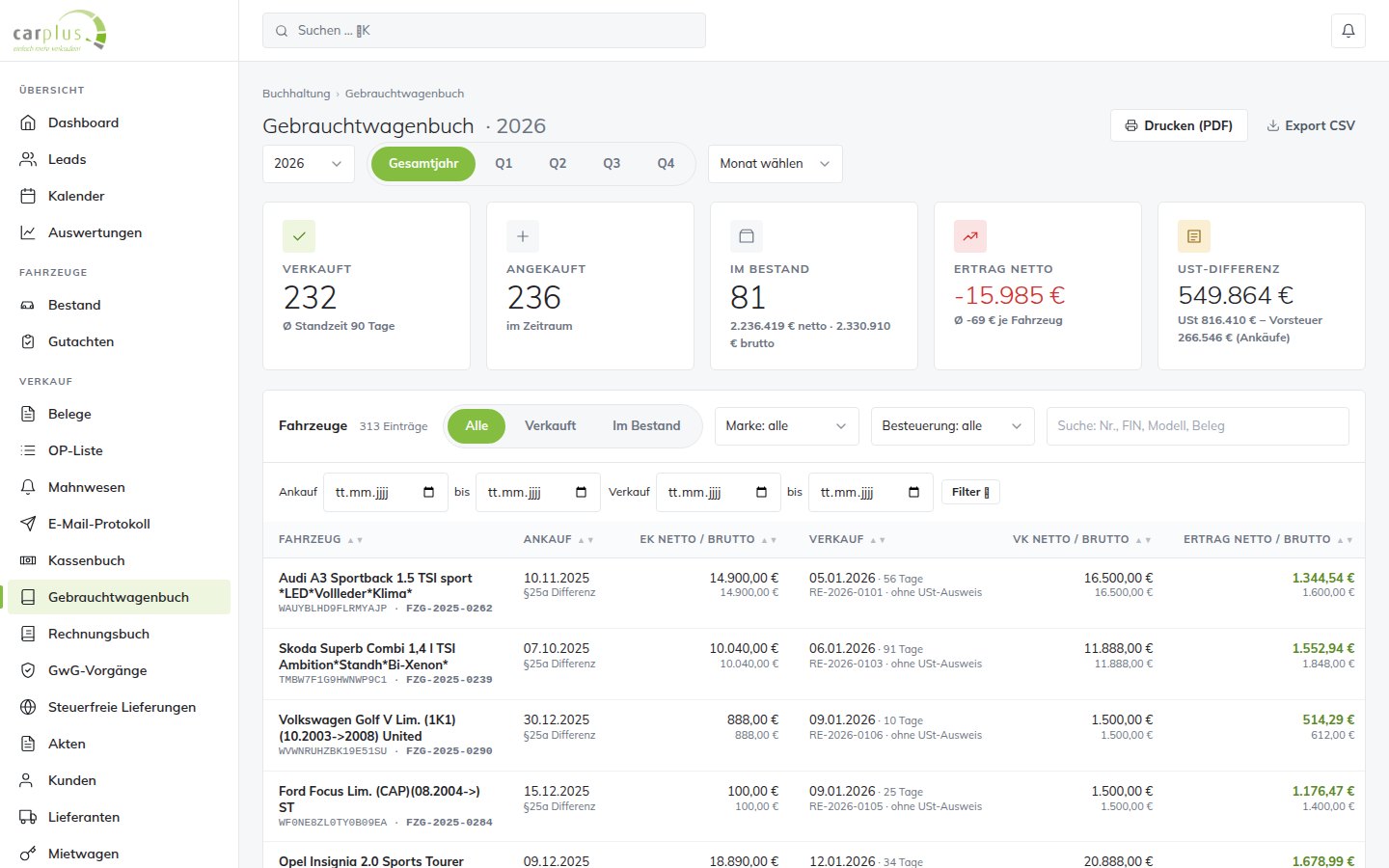Click the Gutachten clipboard icon
1389x868 pixels.
[x=28, y=341]
